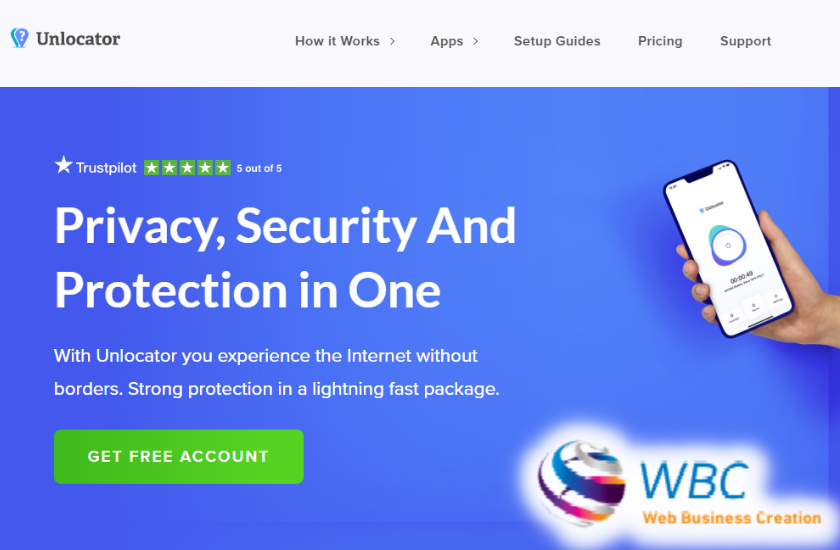Image resolution: width=840 pixels, height=550 pixels.
Task: Tap the power button on phone screen
Action: (728, 246)
